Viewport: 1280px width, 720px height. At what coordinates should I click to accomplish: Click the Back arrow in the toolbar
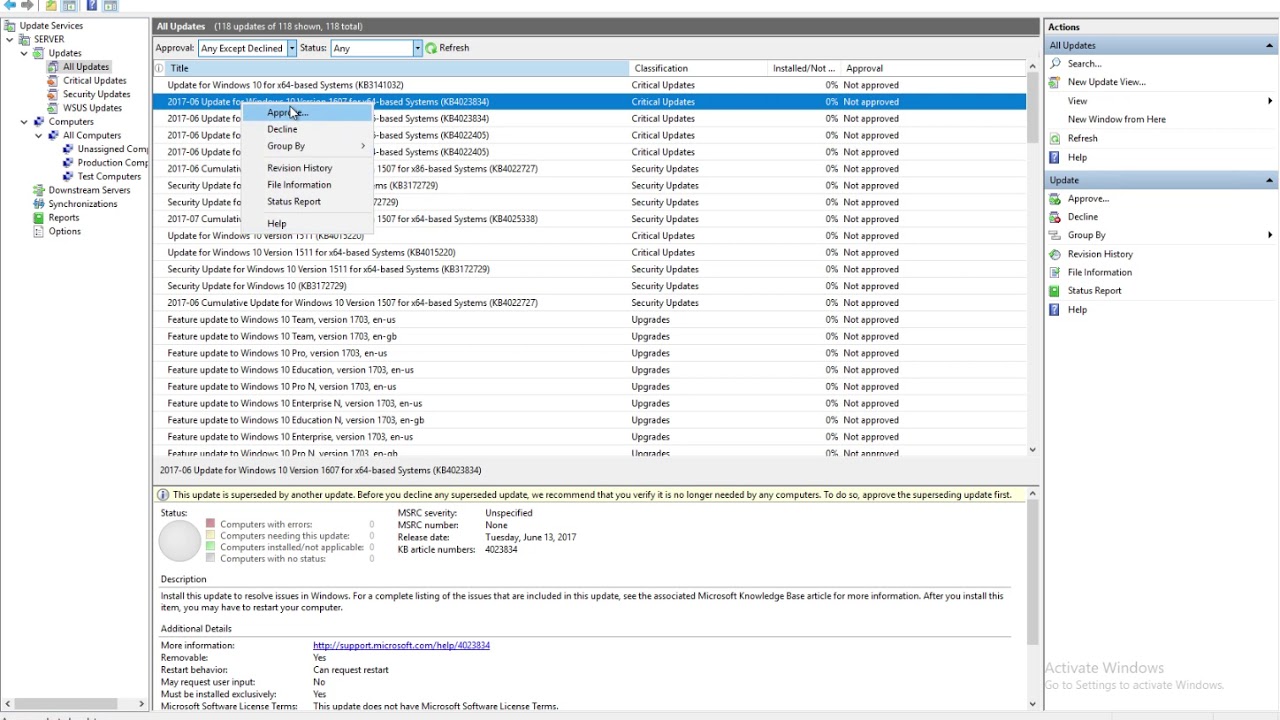click(10, 5)
